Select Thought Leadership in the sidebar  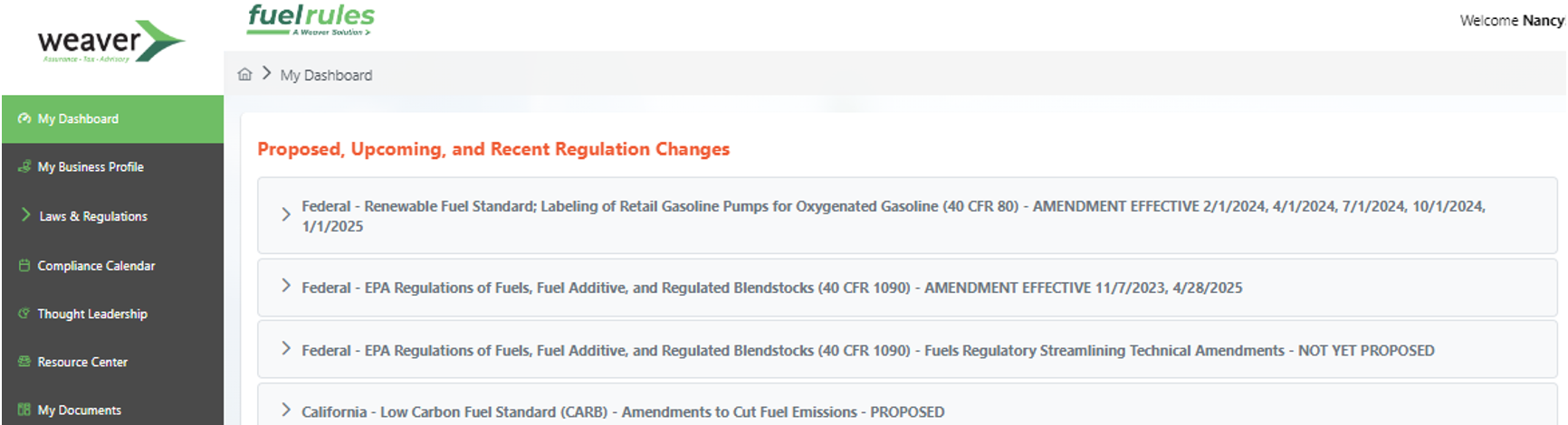tap(92, 314)
